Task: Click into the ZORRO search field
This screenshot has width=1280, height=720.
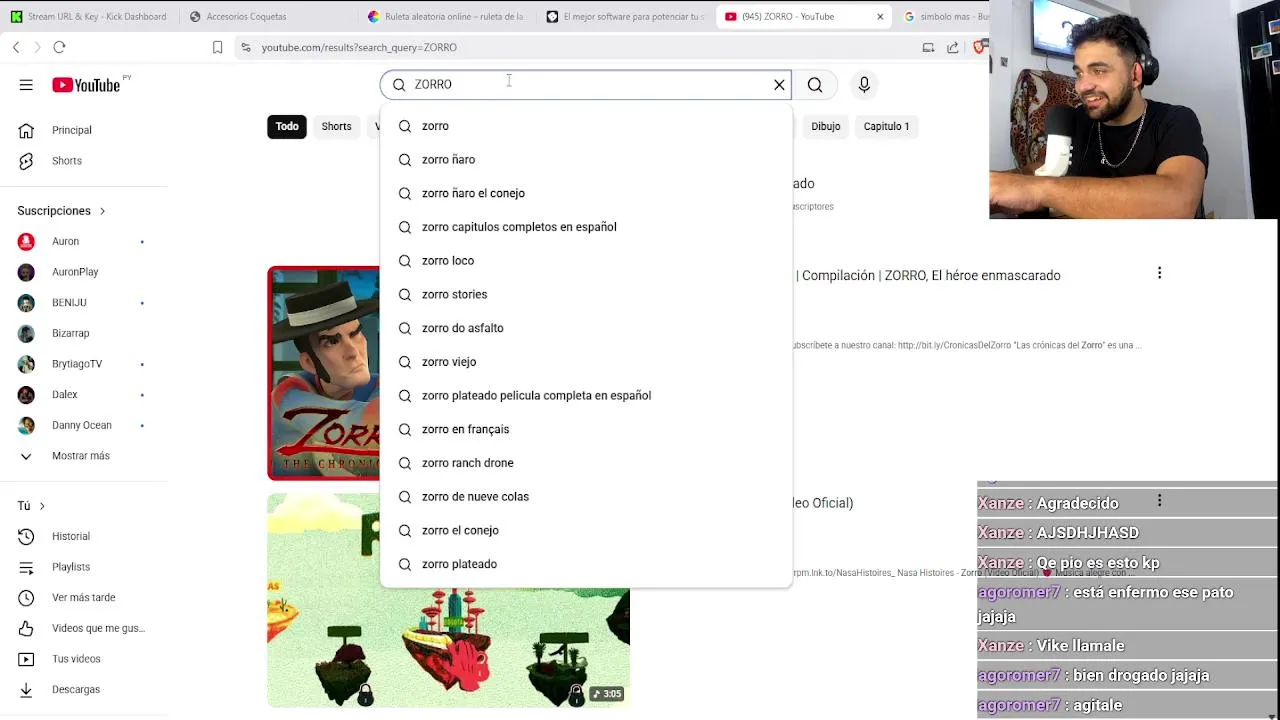Action: (x=585, y=85)
